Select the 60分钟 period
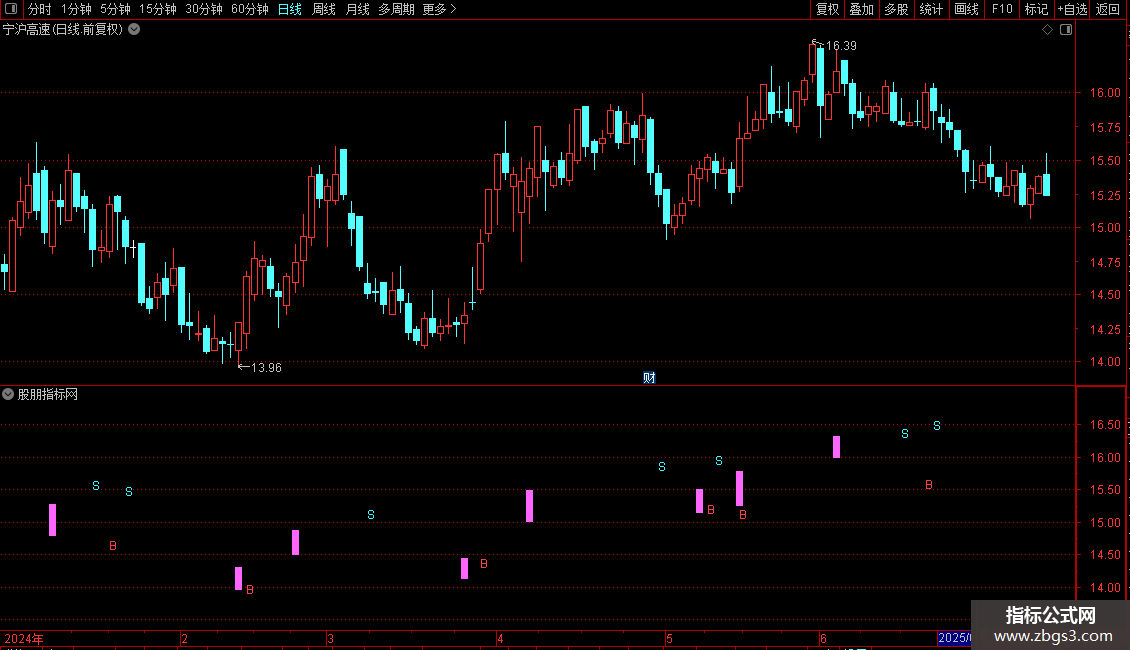The height and width of the screenshot is (650, 1130). click(249, 9)
